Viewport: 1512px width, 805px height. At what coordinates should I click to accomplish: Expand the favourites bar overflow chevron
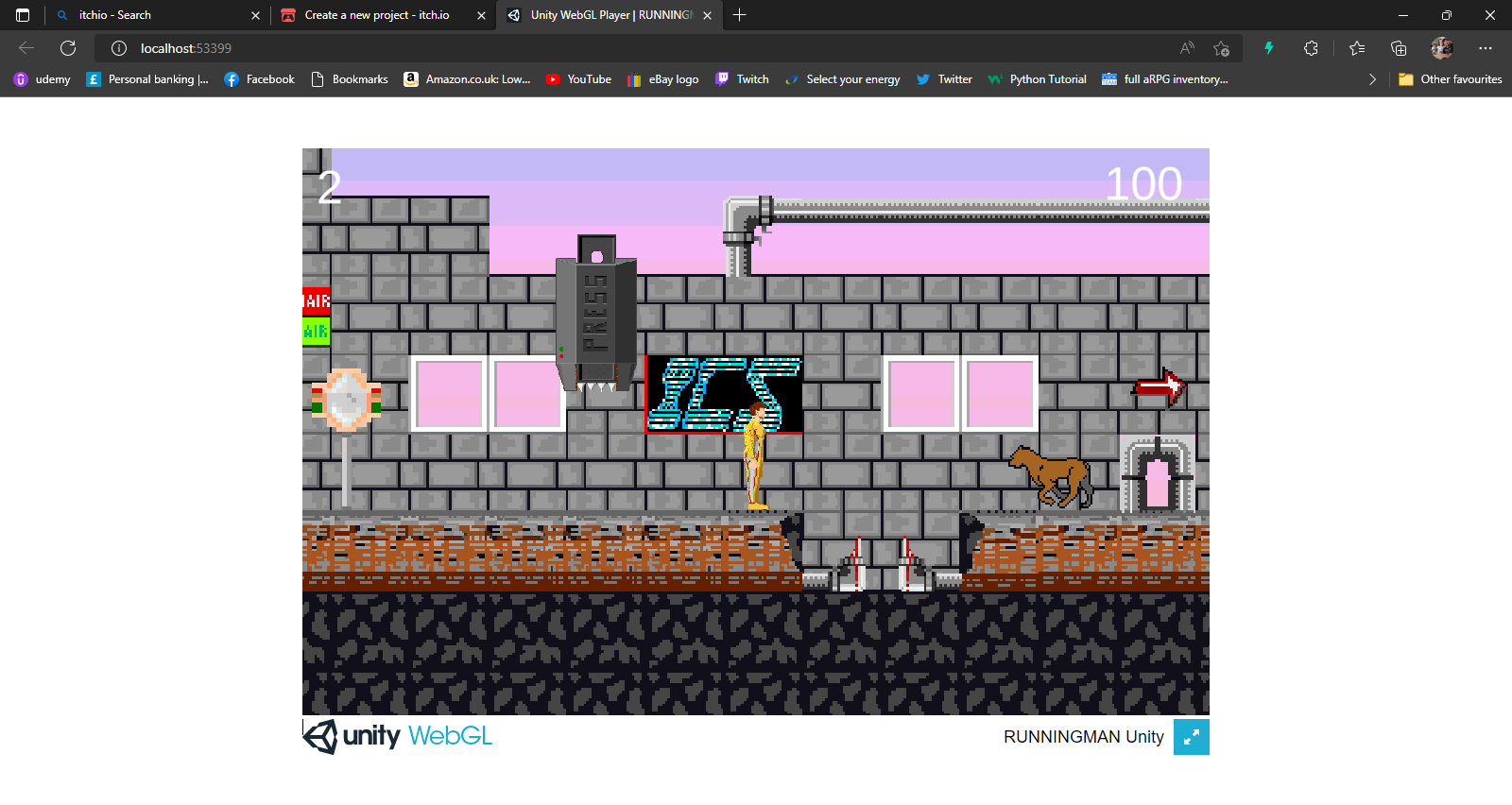coord(1372,79)
